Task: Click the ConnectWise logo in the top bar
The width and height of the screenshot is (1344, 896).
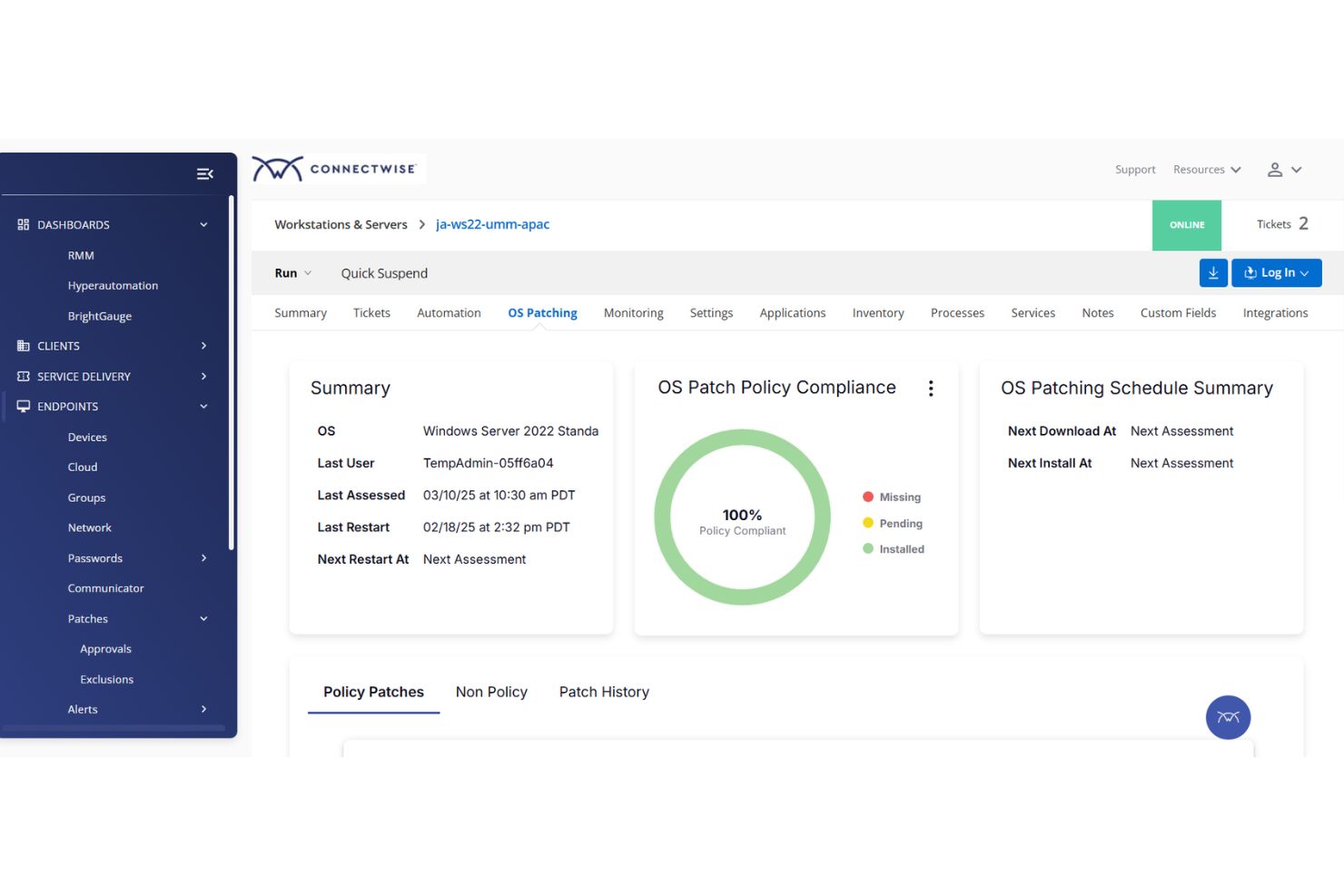Action: 337,169
